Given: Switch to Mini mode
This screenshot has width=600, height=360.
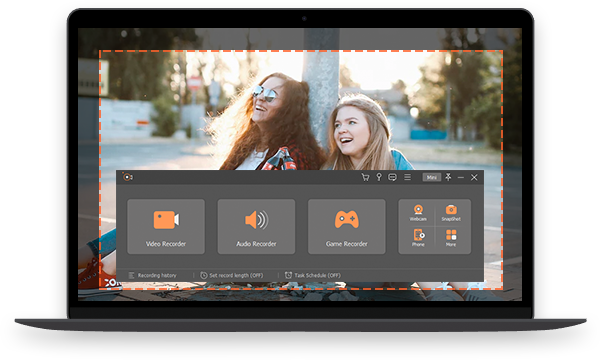Looking at the screenshot, I should coord(432,177).
